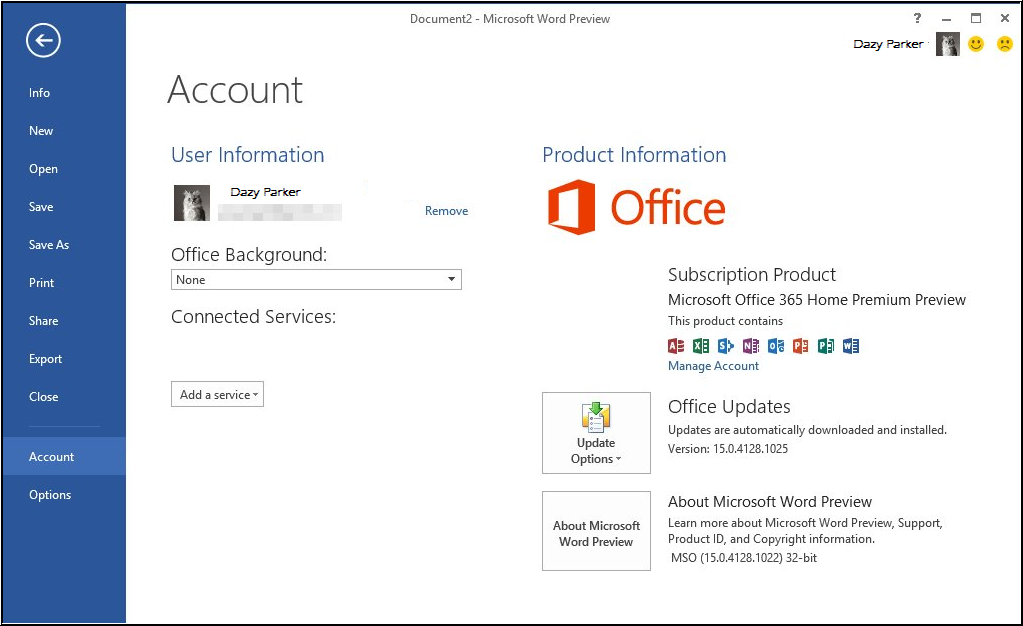Click the profile picture in the title bar
This screenshot has height=626, width=1023.
click(948, 44)
